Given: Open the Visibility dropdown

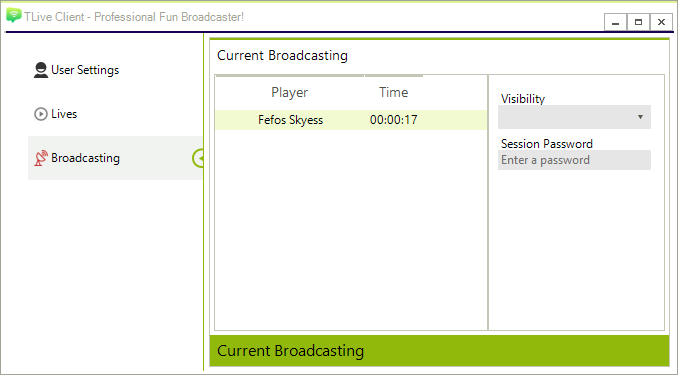Looking at the screenshot, I should click(x=574, y=117).
